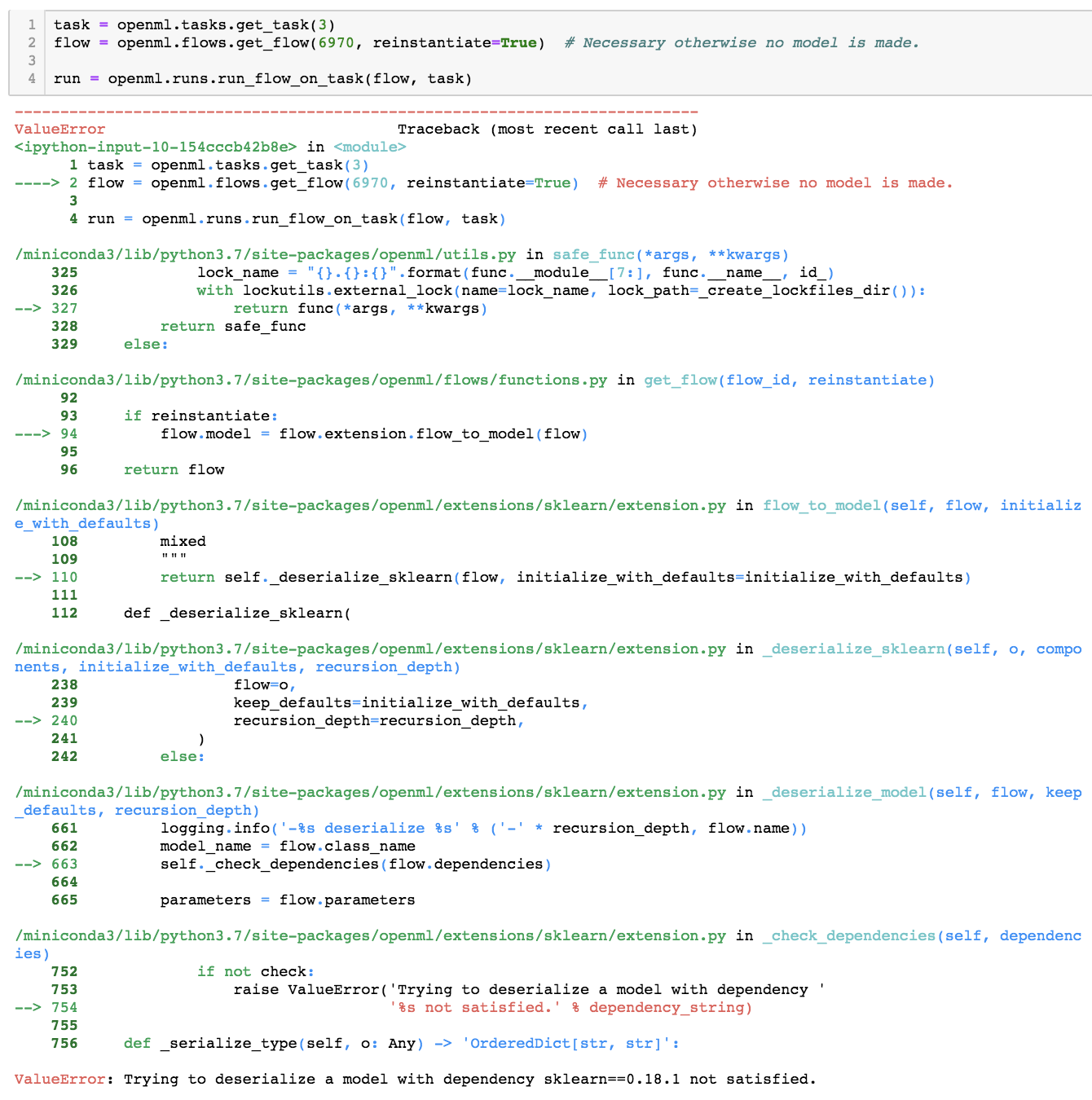
Task: Click 'flow_to_model(self, flow, initializ' signature
Action: point(922,506)
